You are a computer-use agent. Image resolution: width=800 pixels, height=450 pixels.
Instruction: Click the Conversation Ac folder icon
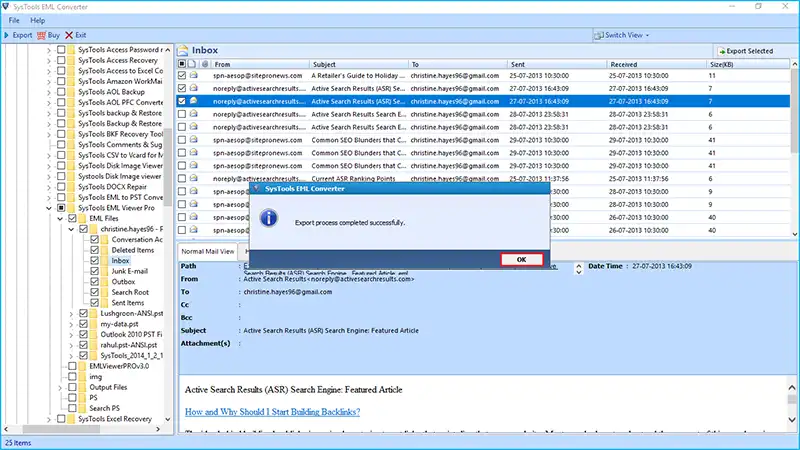pos(105,239)
